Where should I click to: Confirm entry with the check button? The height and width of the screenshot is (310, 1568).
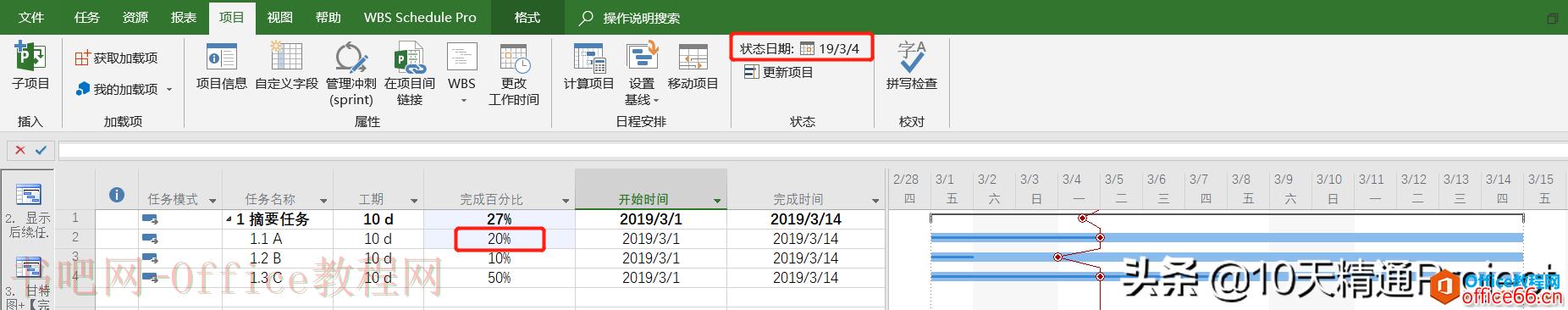tap(41, 150)
